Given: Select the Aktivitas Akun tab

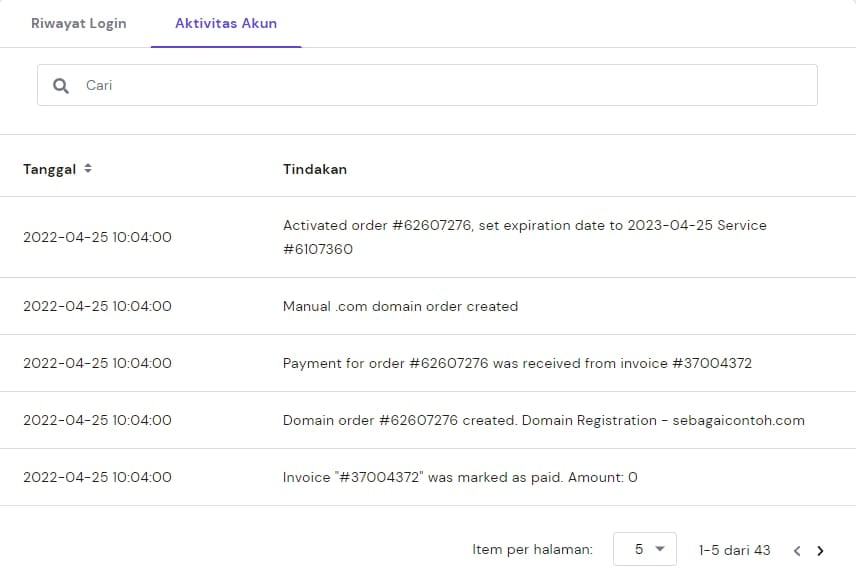Looking at the screenshot, I should click(226, 23).
